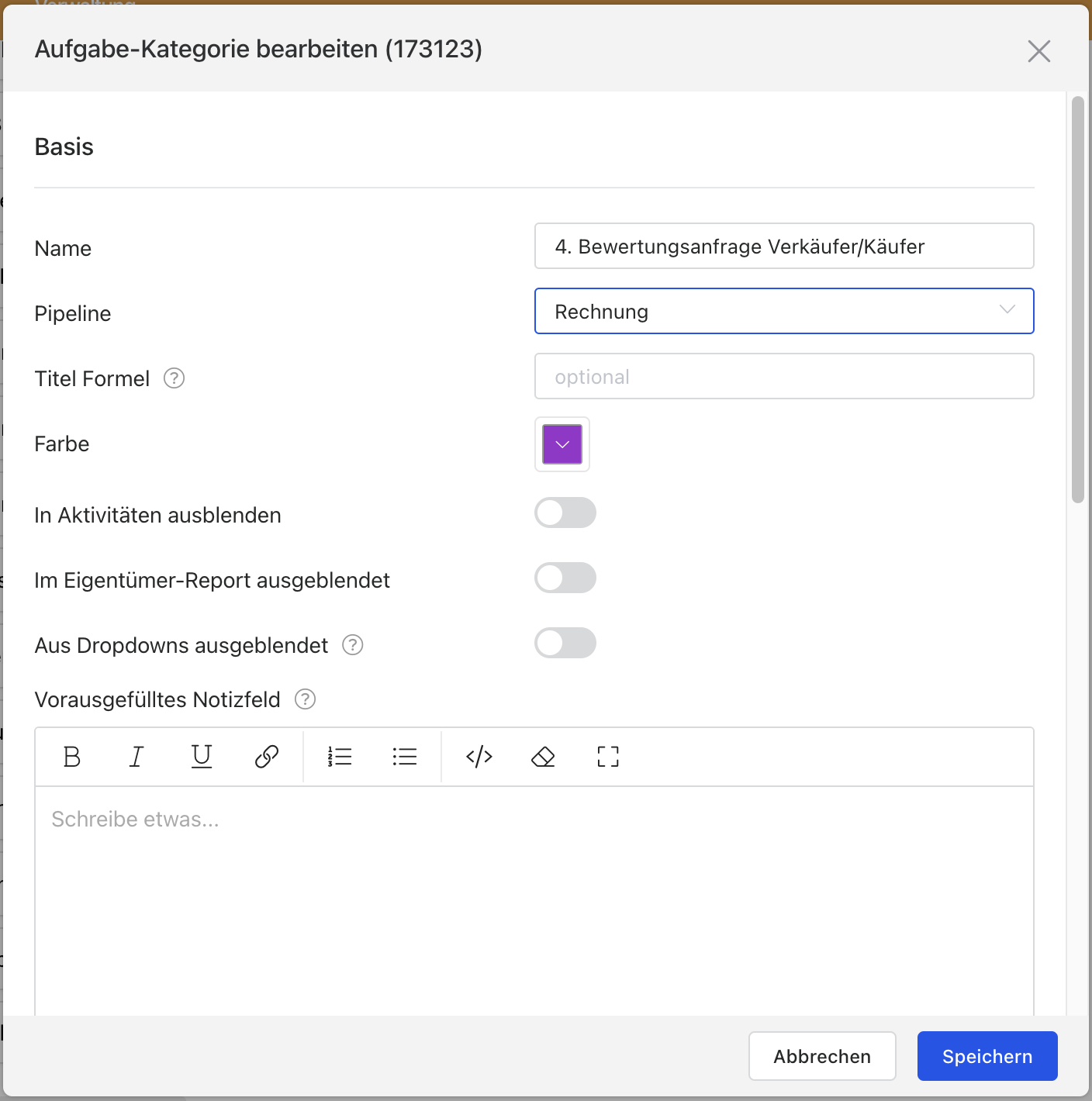The image size is (1092, 1101).
Task: Toggle In Aktivitäten ausblenden switch
Action: (x=565, y=513)
